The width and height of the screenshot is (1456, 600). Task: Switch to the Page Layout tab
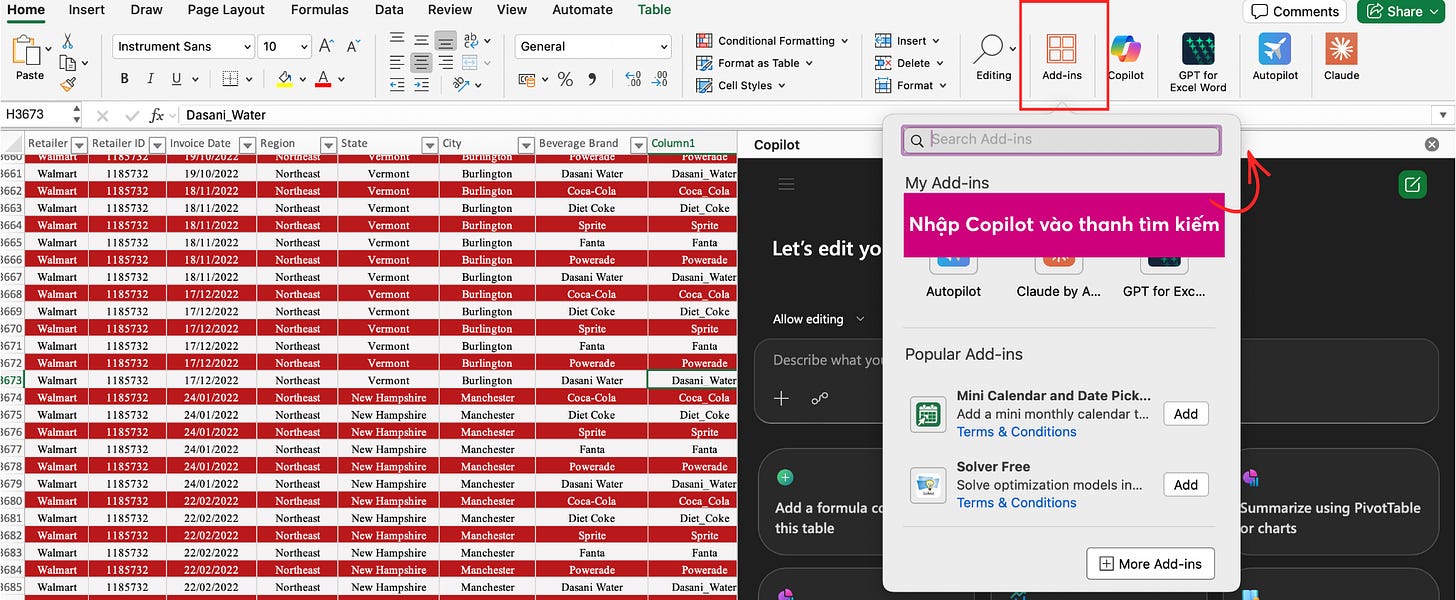tap(226, 10)
